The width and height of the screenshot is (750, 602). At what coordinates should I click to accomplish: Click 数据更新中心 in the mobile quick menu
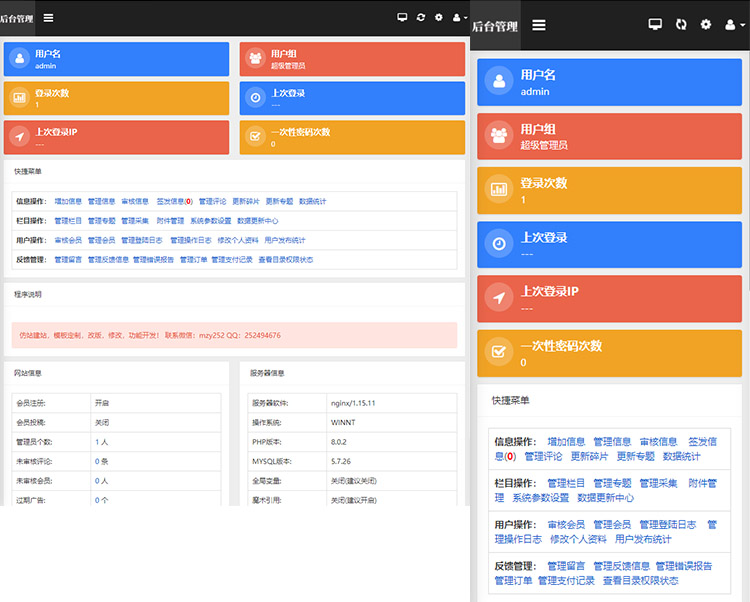pos(605,497)
